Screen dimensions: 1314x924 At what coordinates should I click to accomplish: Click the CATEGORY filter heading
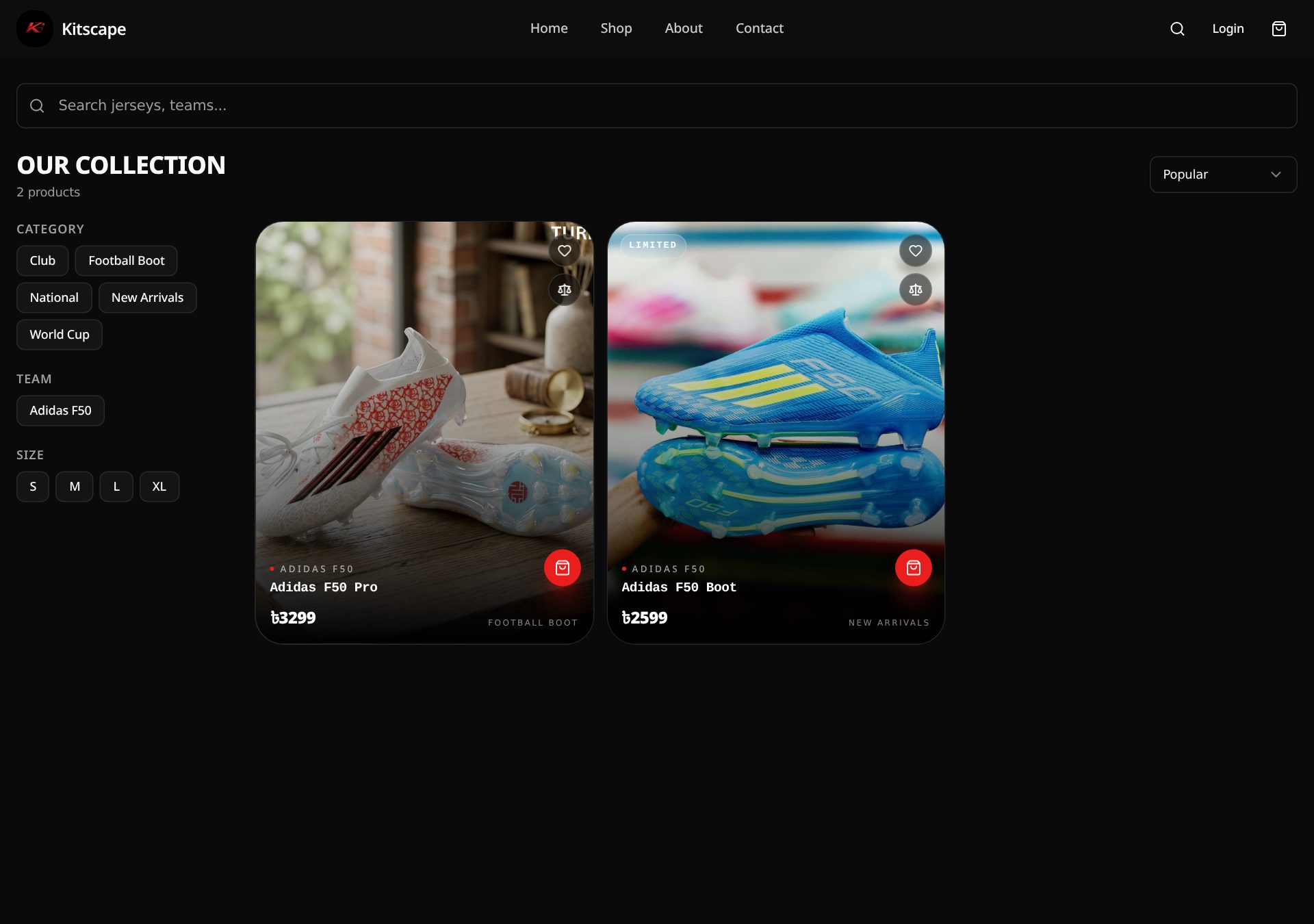[50, 229]
